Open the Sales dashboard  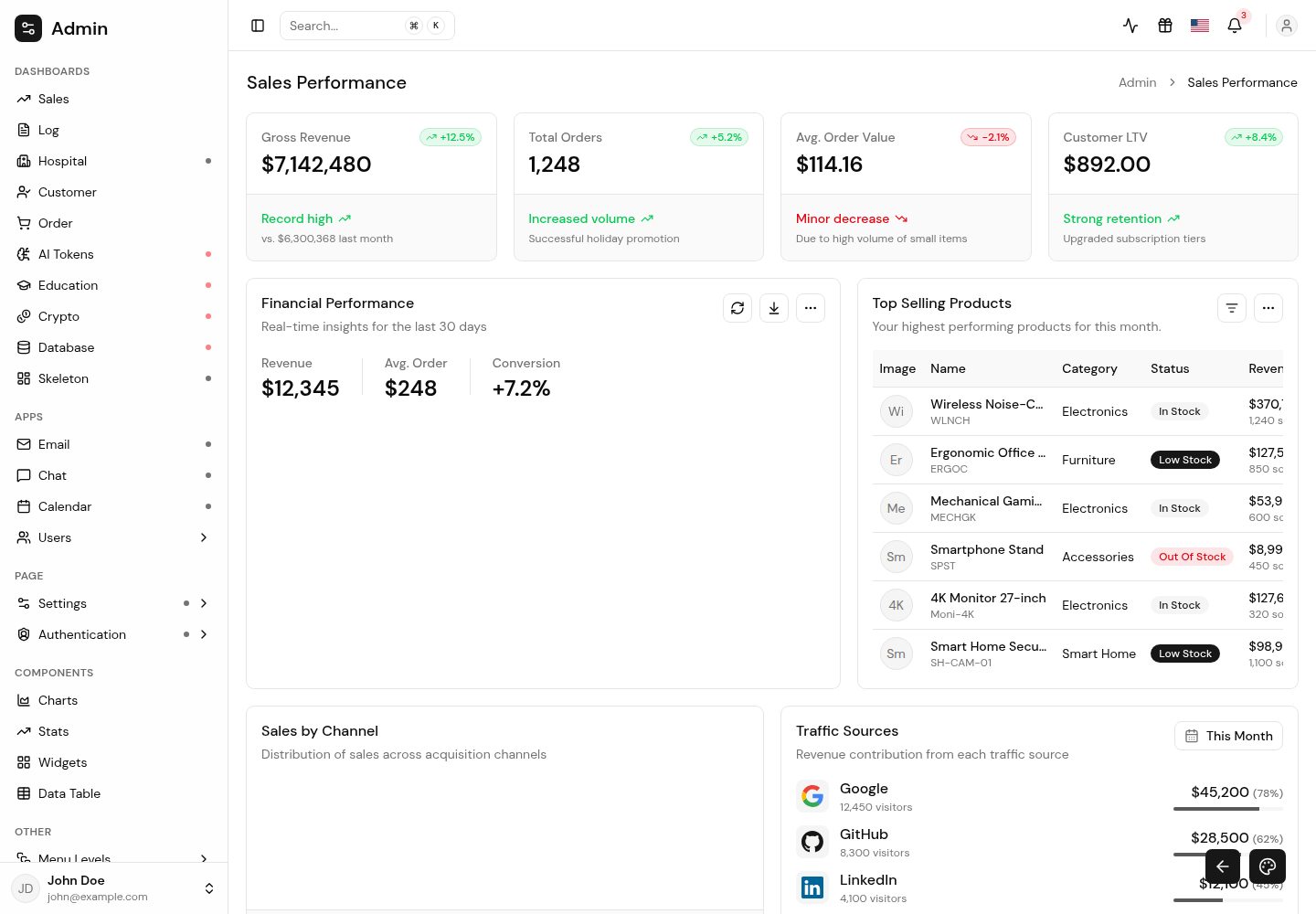114,99
